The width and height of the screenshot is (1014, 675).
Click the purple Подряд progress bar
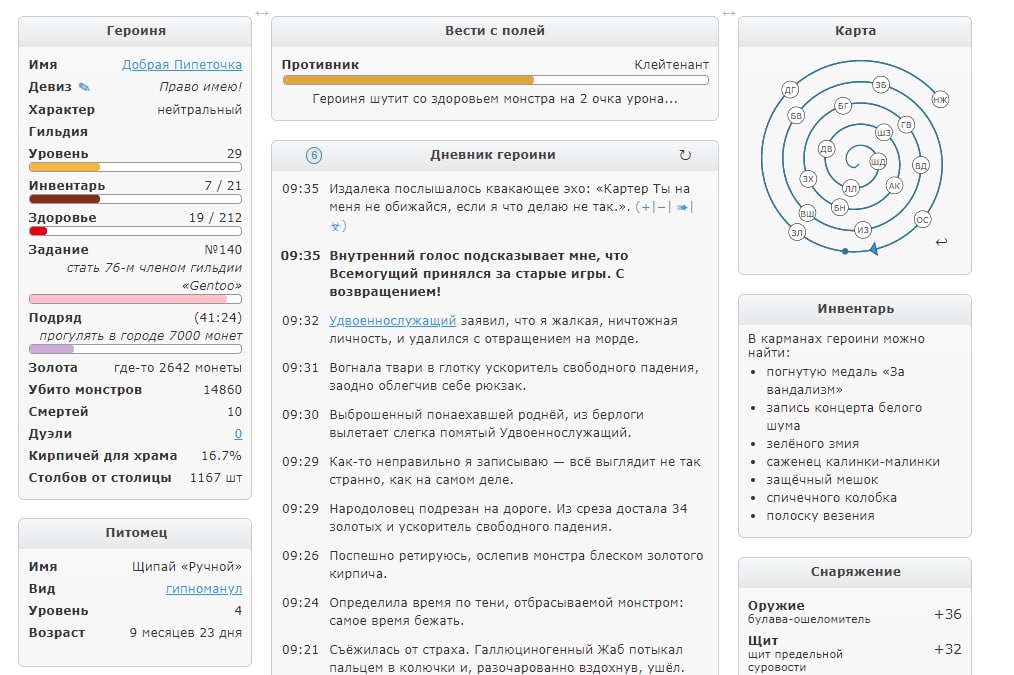pyautogui.click(x=135, y=349)
